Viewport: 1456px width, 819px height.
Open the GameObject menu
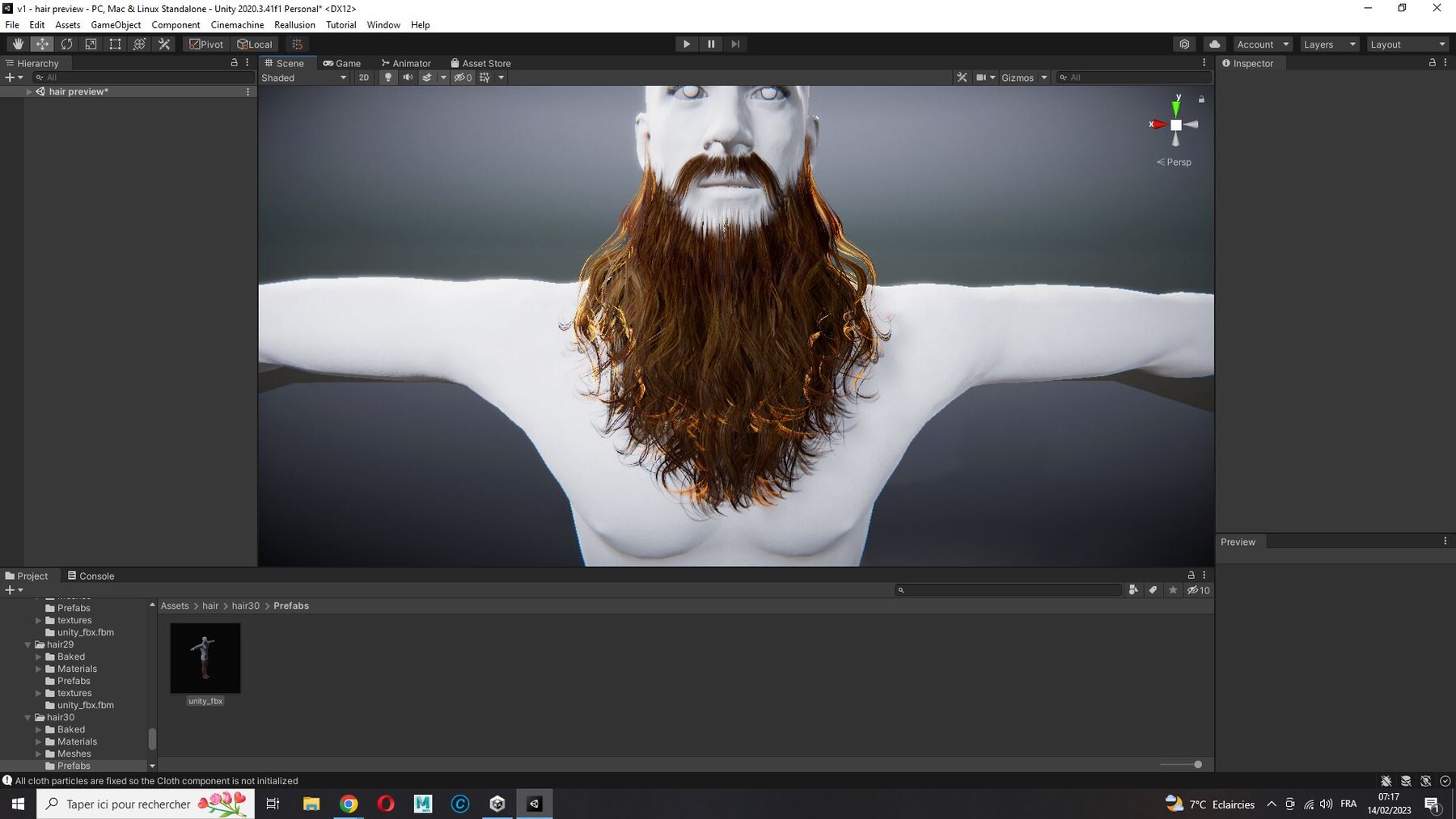[x=116, y=25]
